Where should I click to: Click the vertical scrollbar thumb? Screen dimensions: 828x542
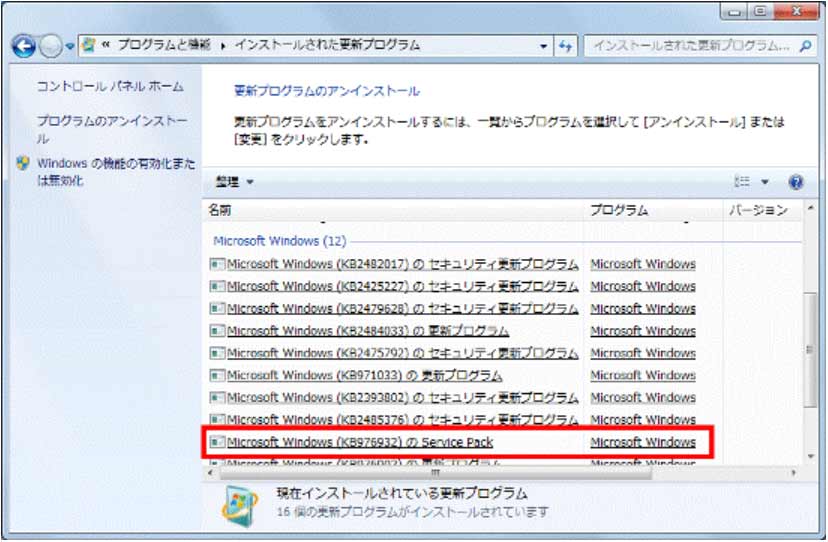(810, 350)
